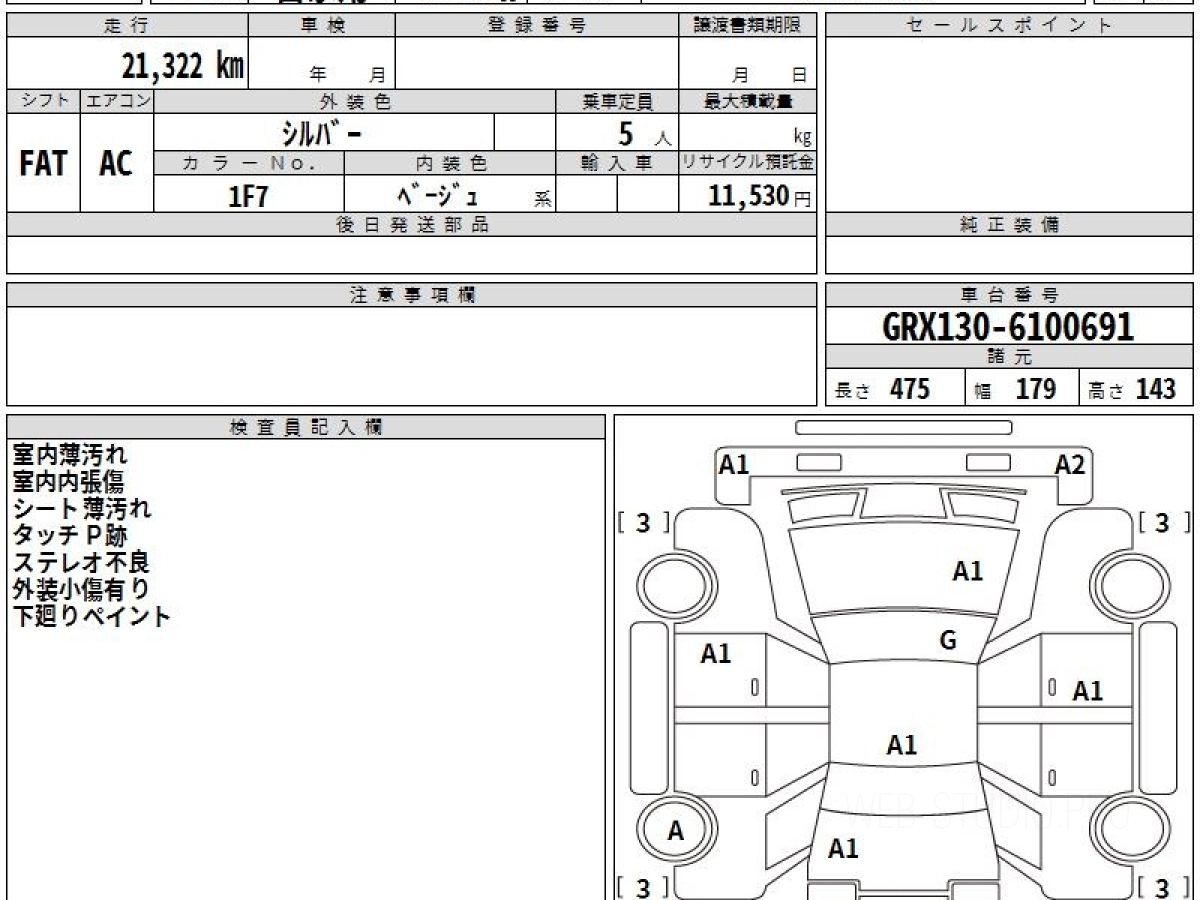Click the A2 damage mark on diagram

[1070, 464]
